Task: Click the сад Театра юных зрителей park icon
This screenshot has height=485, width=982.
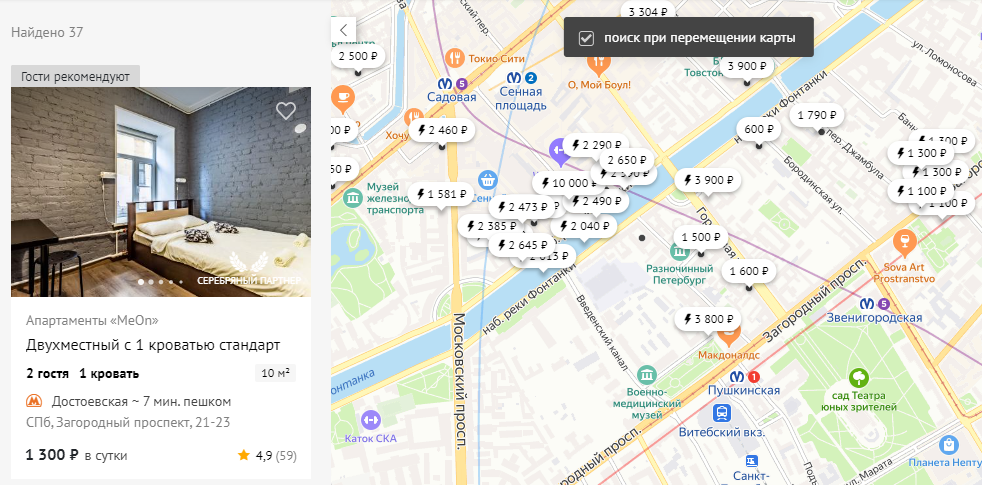Action: coord(859,378)
